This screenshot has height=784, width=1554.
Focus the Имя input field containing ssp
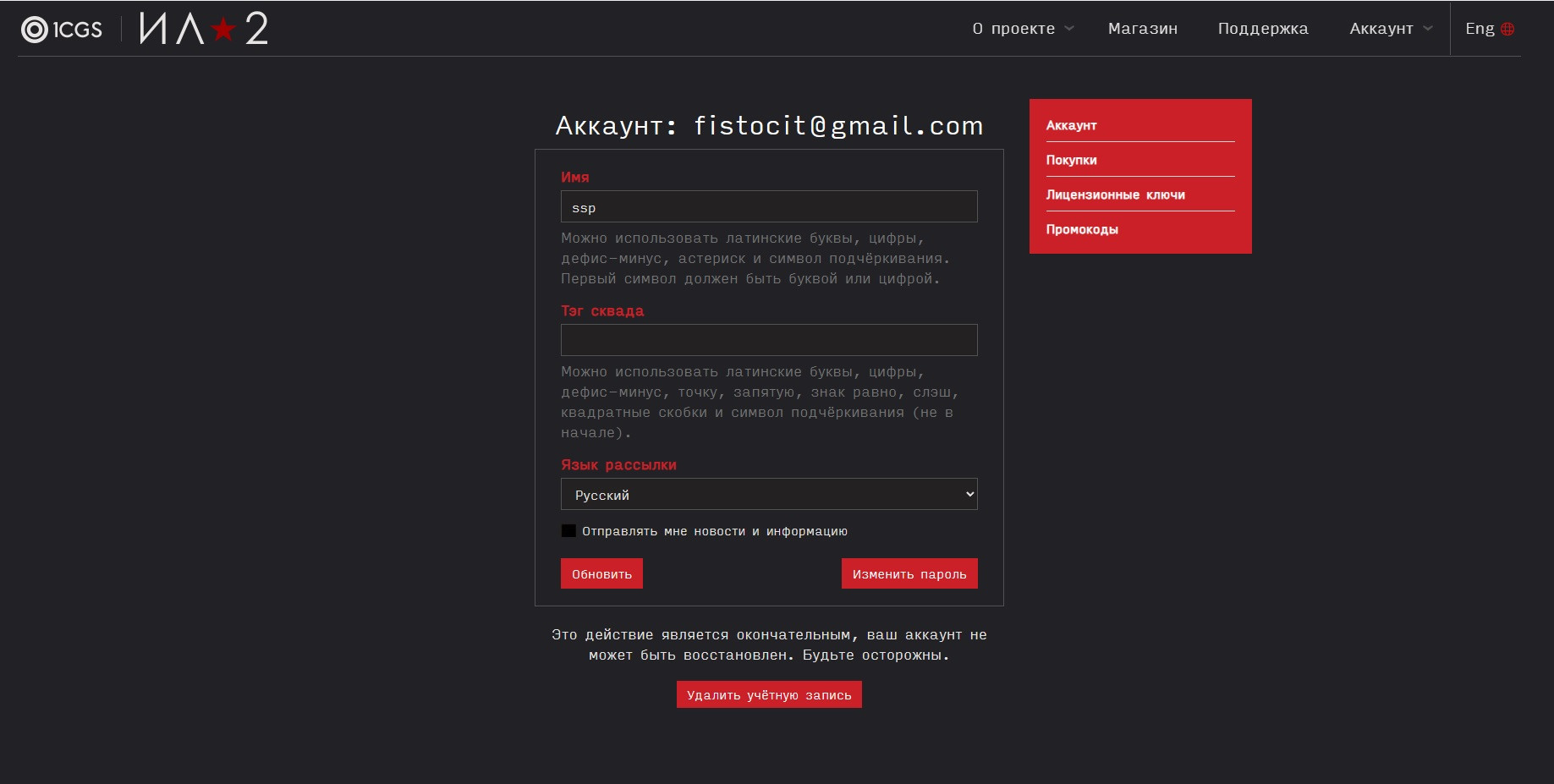(x=769, y=206)
